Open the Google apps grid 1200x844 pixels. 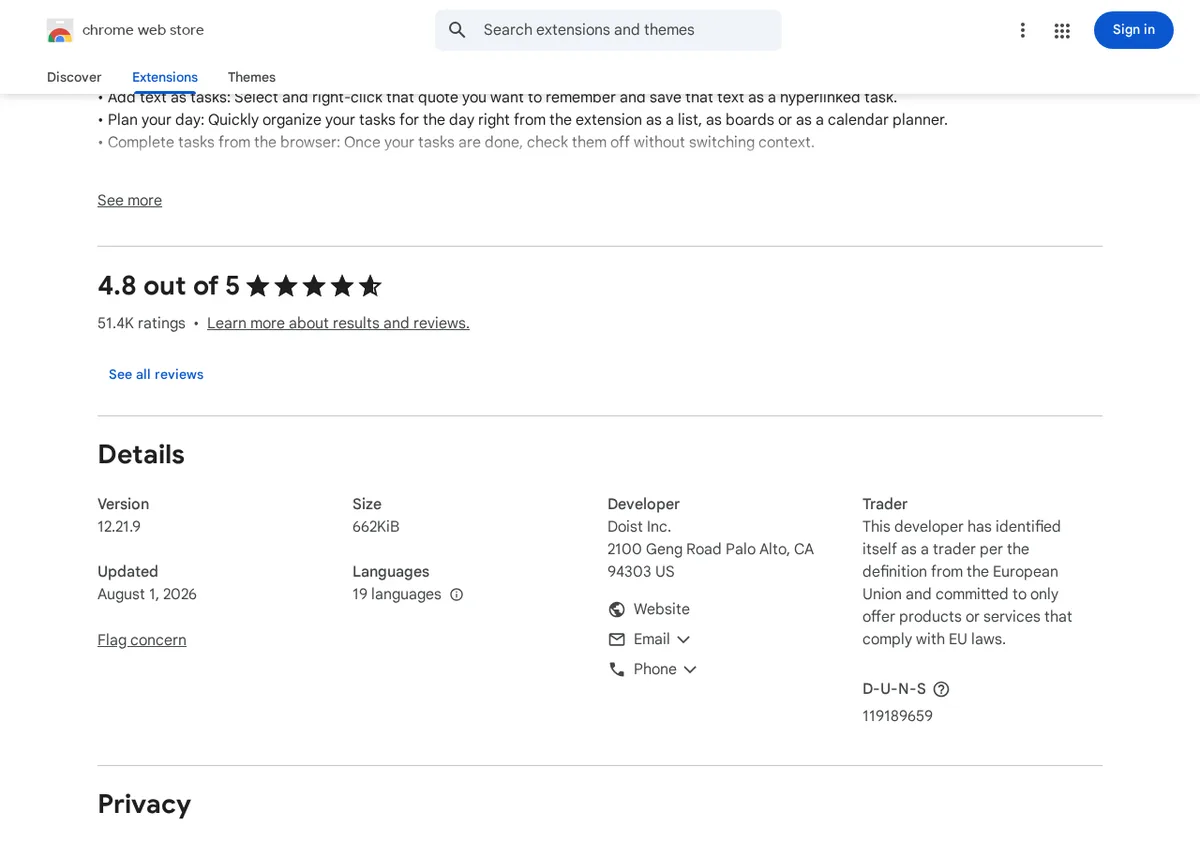(x=1062, y=31)
